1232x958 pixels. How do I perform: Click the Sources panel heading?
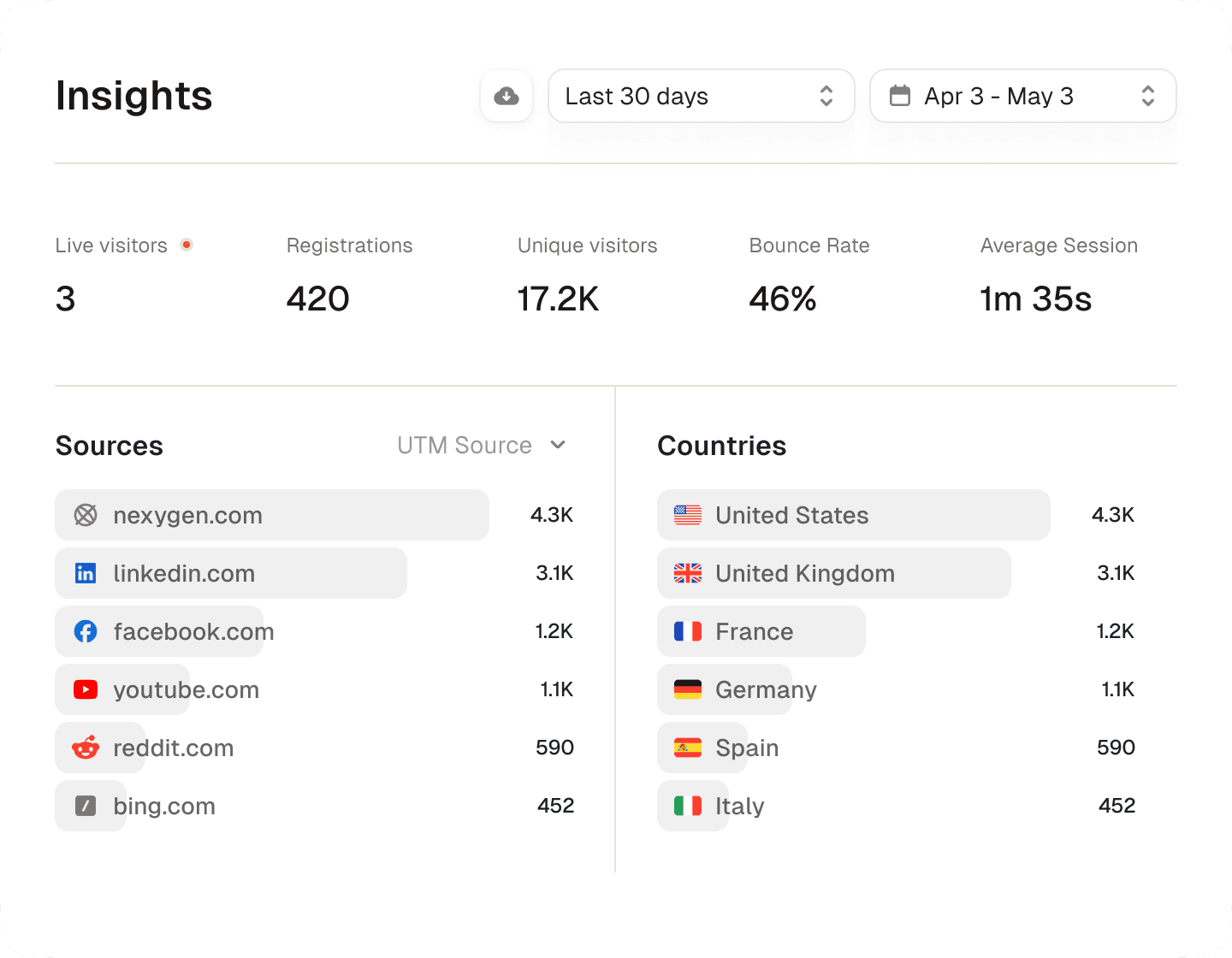tap(109, 446)
